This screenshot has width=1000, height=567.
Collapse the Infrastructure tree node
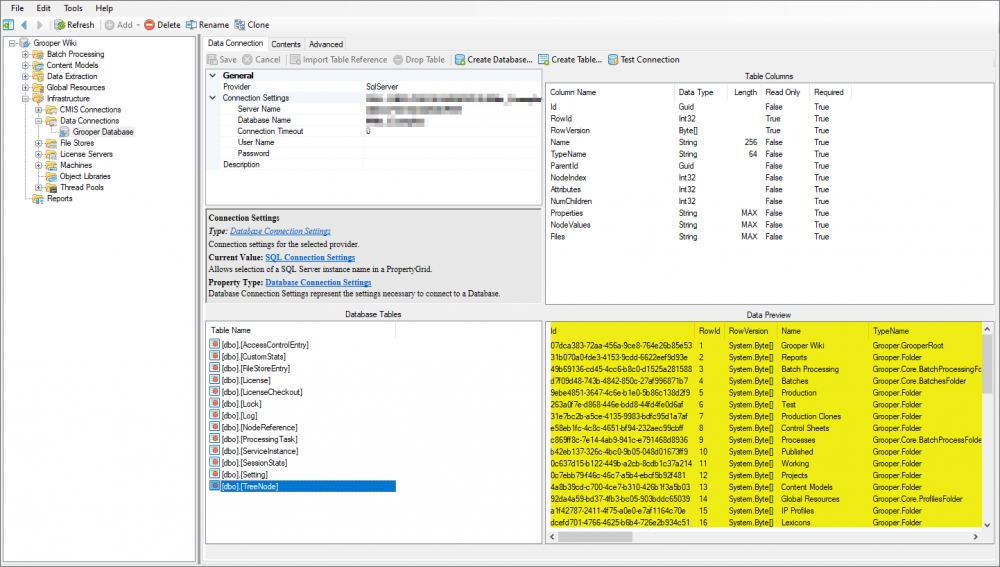coord(26,99)
